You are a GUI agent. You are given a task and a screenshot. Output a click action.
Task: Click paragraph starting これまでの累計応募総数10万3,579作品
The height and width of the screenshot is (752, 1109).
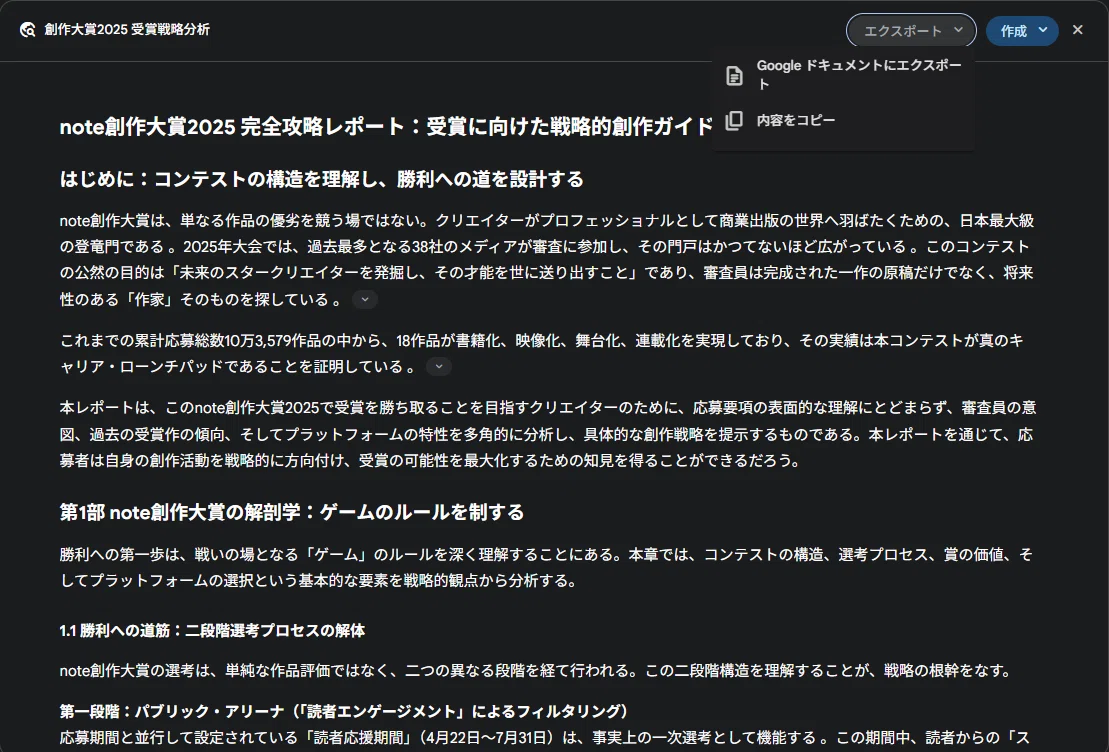[x=542, y=353]
